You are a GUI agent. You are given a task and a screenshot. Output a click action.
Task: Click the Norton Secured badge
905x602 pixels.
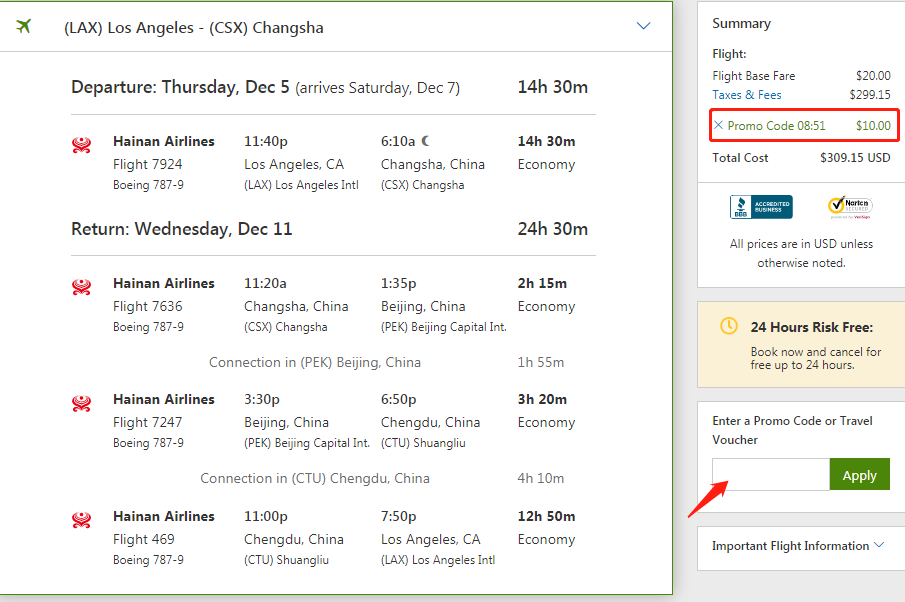pyautogui.click(x=850, y=207)
